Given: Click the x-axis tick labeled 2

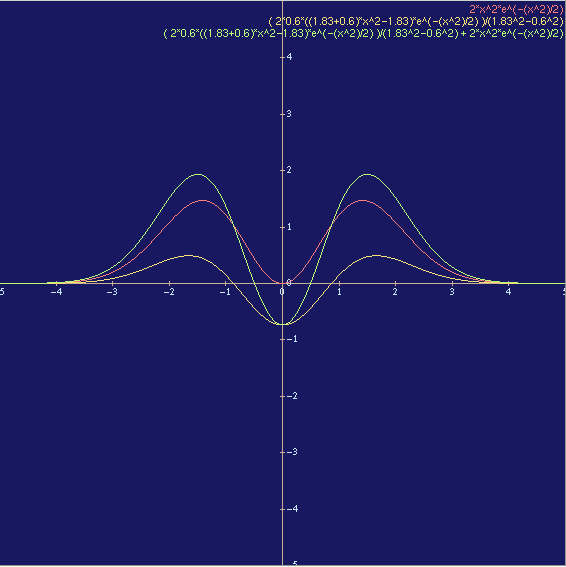Looking at the screenshot, I should point(395,292).
